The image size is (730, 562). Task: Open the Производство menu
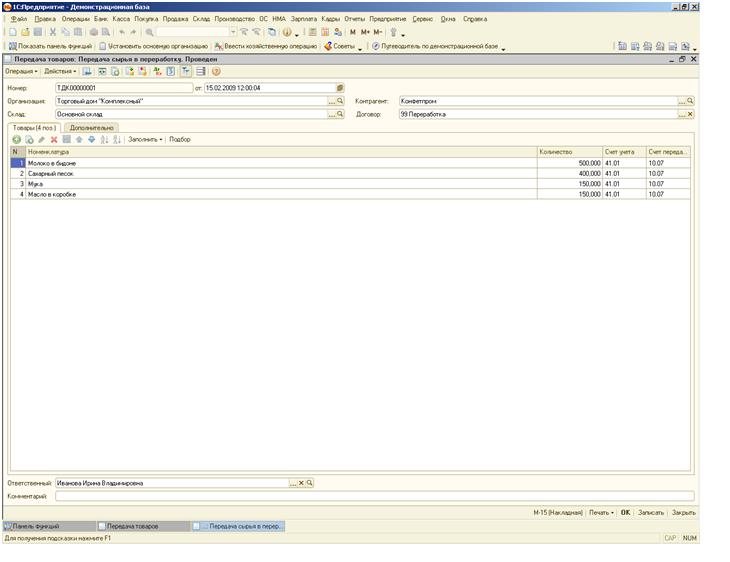[x=235, y=19]
